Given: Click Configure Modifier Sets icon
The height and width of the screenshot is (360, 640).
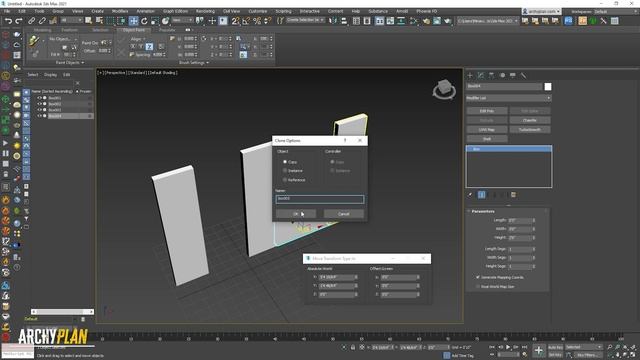Looking at the screenshot, I should tap(513, 195).
